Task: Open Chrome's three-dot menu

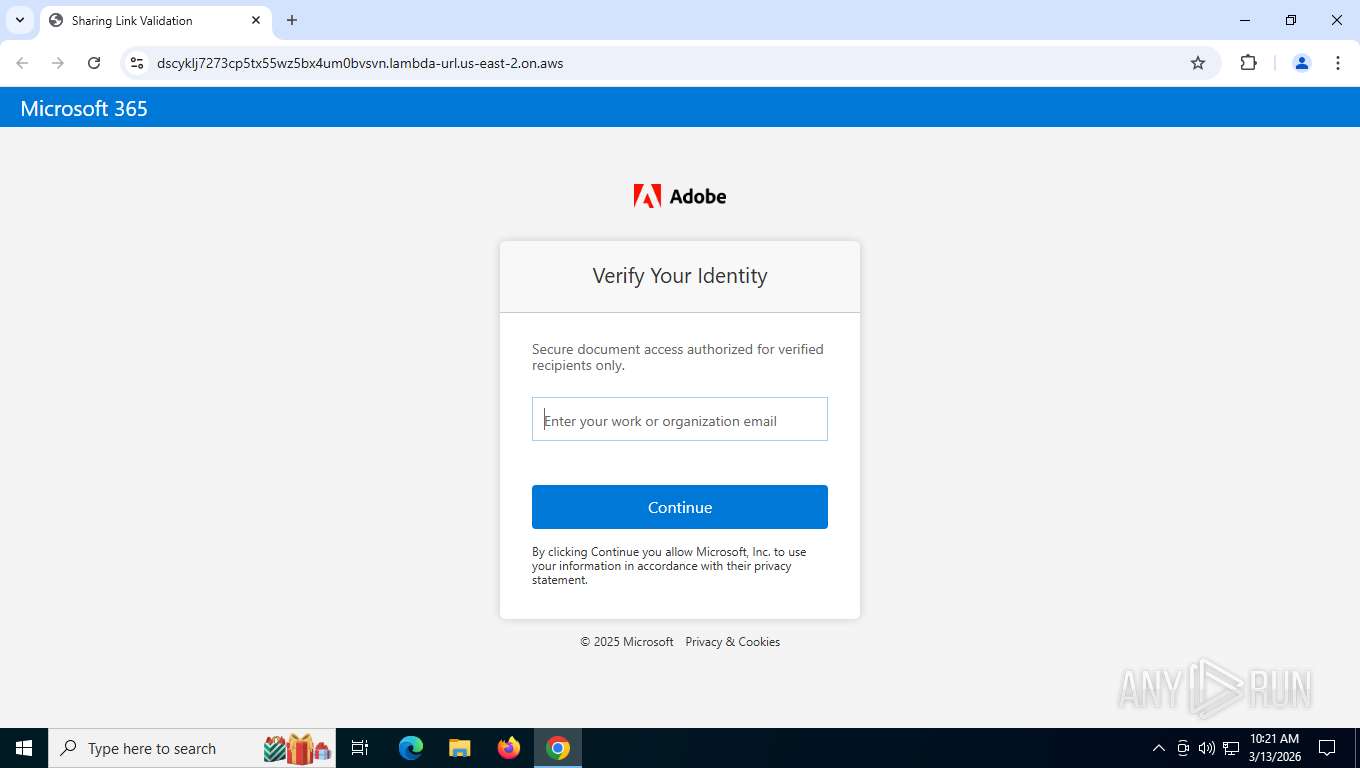Action: 1338,63
